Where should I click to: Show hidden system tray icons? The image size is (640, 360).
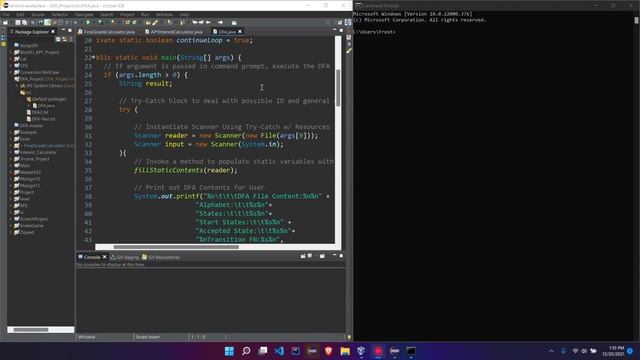pyautogui.click(x=551, y=351)
